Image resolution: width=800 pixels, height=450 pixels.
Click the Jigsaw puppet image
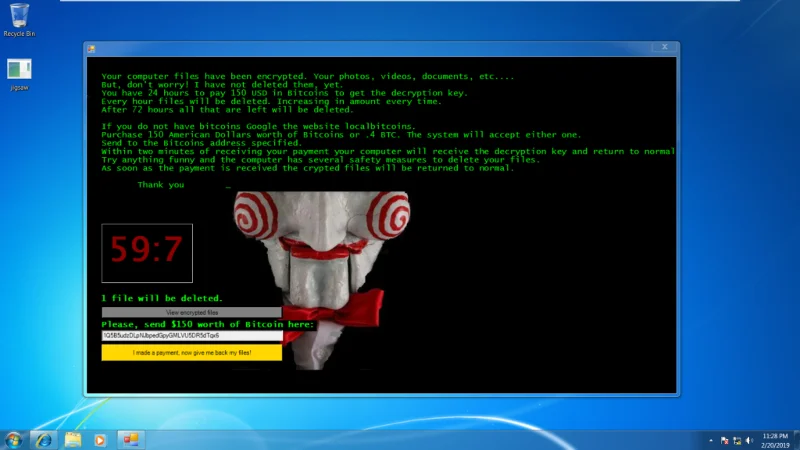coord(321,280)
